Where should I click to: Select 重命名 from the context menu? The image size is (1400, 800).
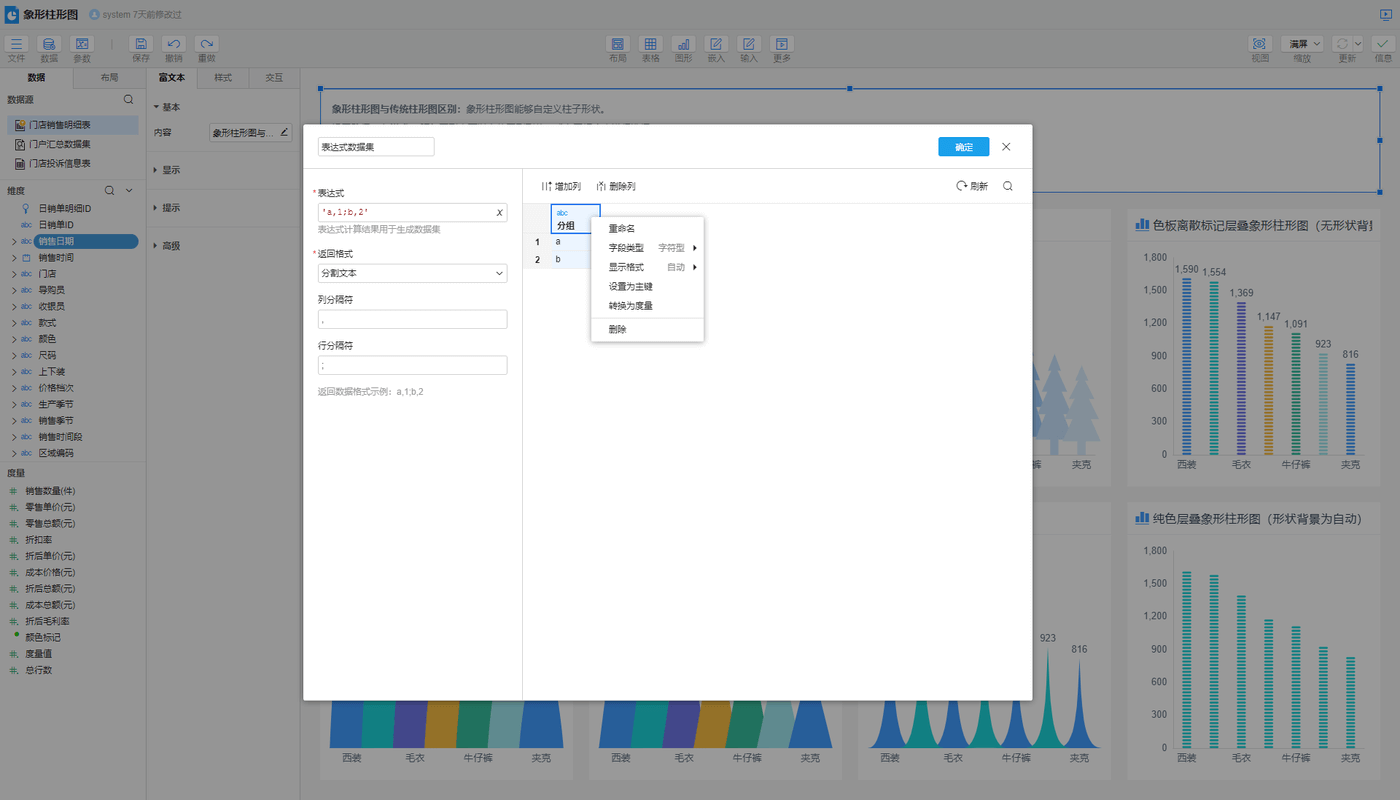tap(622, 229)
